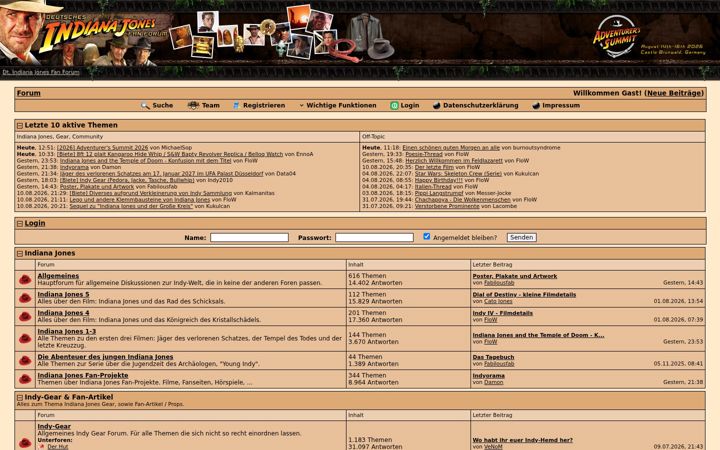Open the Indiana Jones 5 forum link
This screenshot has height=450, width=720.
(x=63, y=294)
